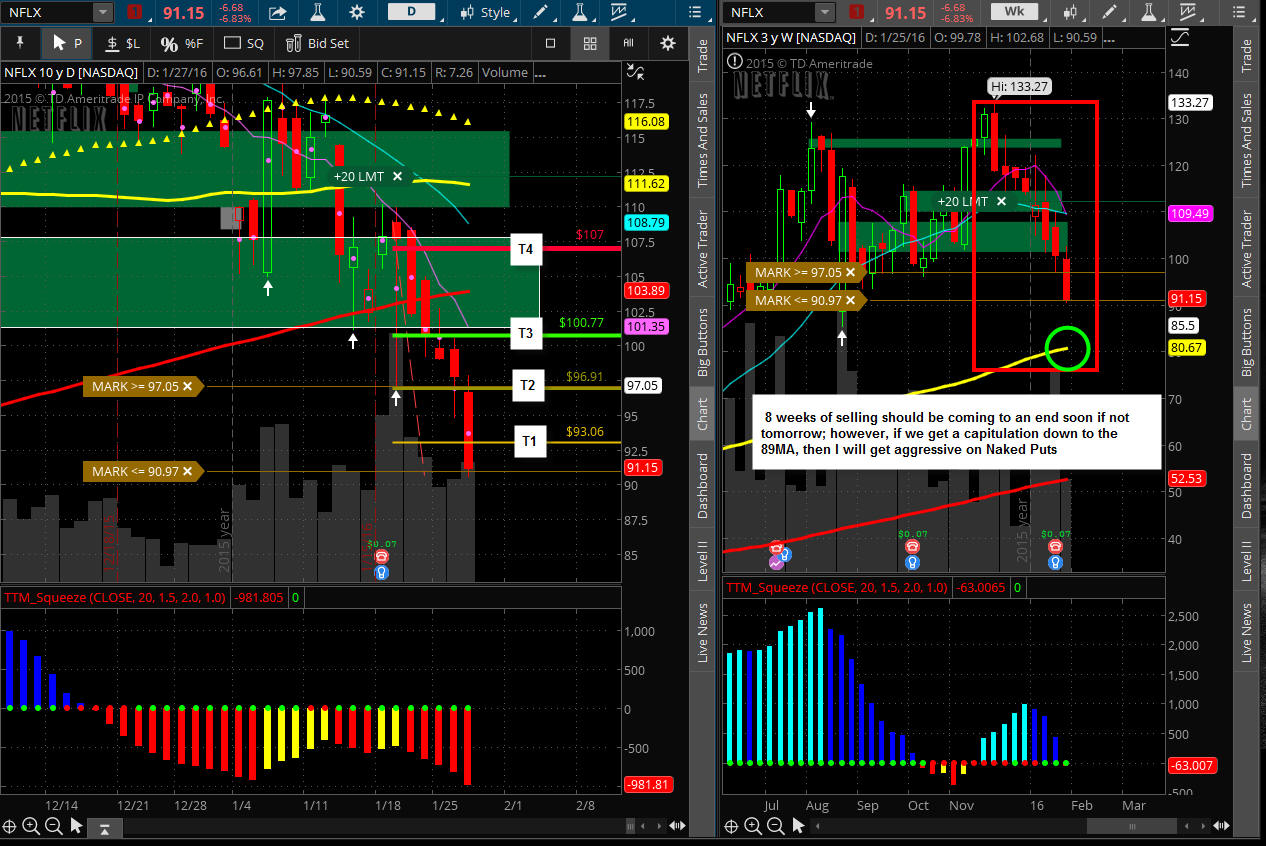Viewport: 1266px width, 846px height.
Task: Open share menu in left chart toolbar
Action: coord(277,13)
